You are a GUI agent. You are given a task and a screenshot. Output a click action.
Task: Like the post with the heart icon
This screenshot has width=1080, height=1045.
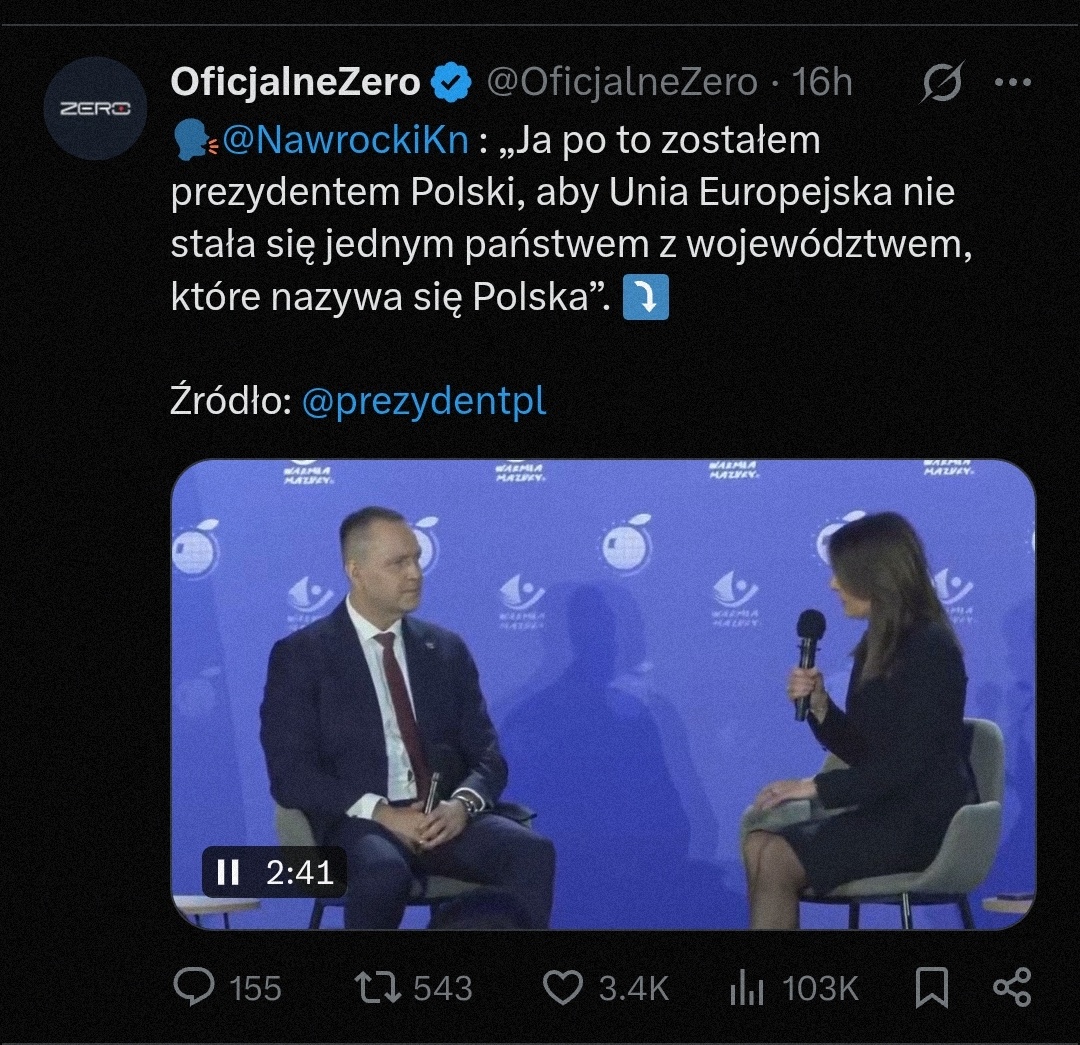(562, 988)
